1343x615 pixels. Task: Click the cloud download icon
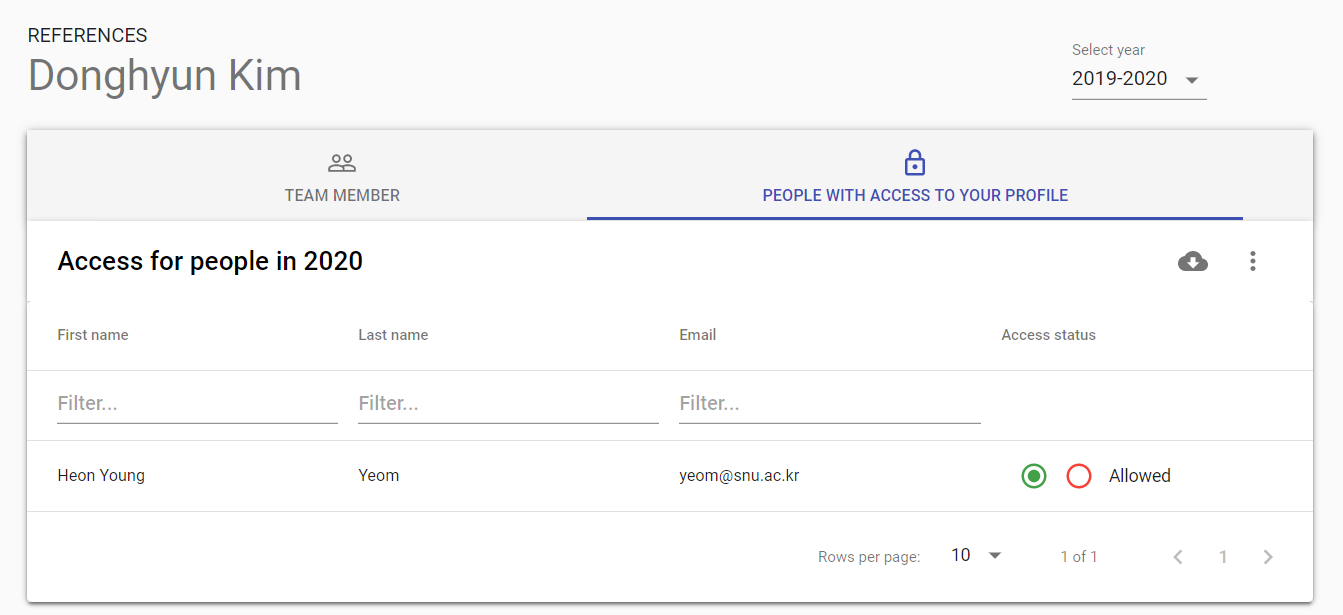(x=1192, y=262)
